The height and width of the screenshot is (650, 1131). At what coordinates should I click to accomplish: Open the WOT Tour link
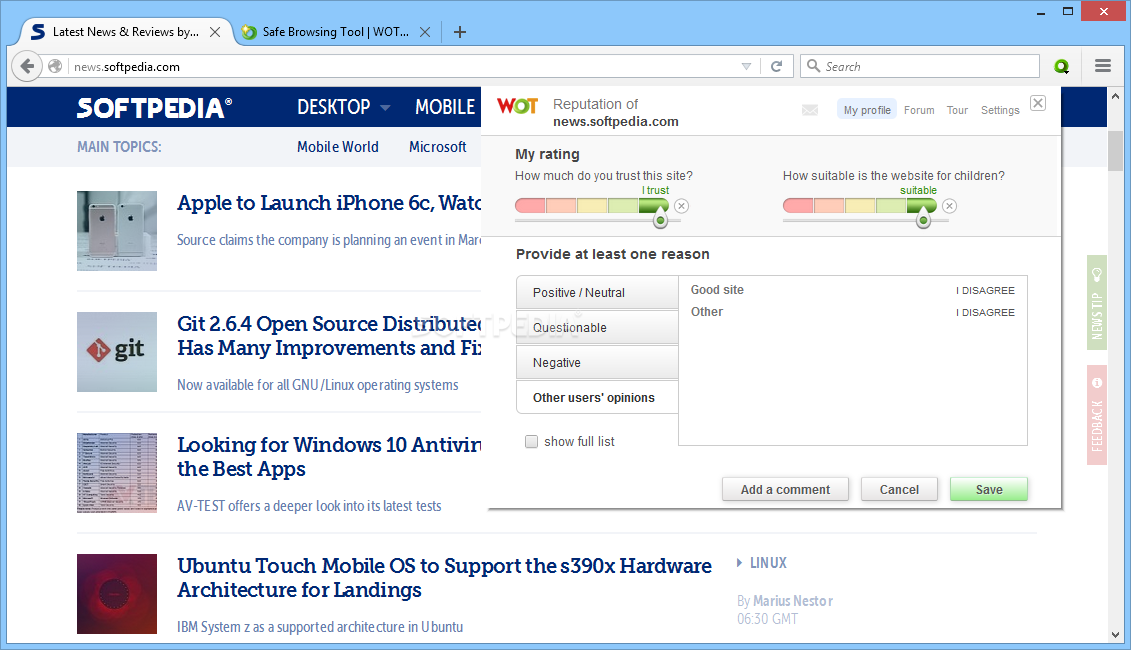(x=957, y=110)
